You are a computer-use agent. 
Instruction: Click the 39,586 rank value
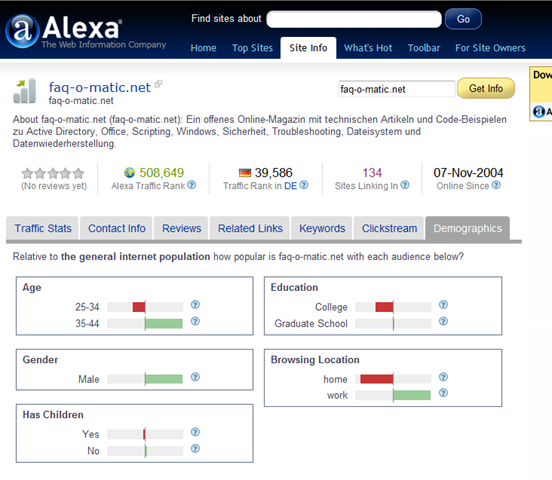click(273, 173)
